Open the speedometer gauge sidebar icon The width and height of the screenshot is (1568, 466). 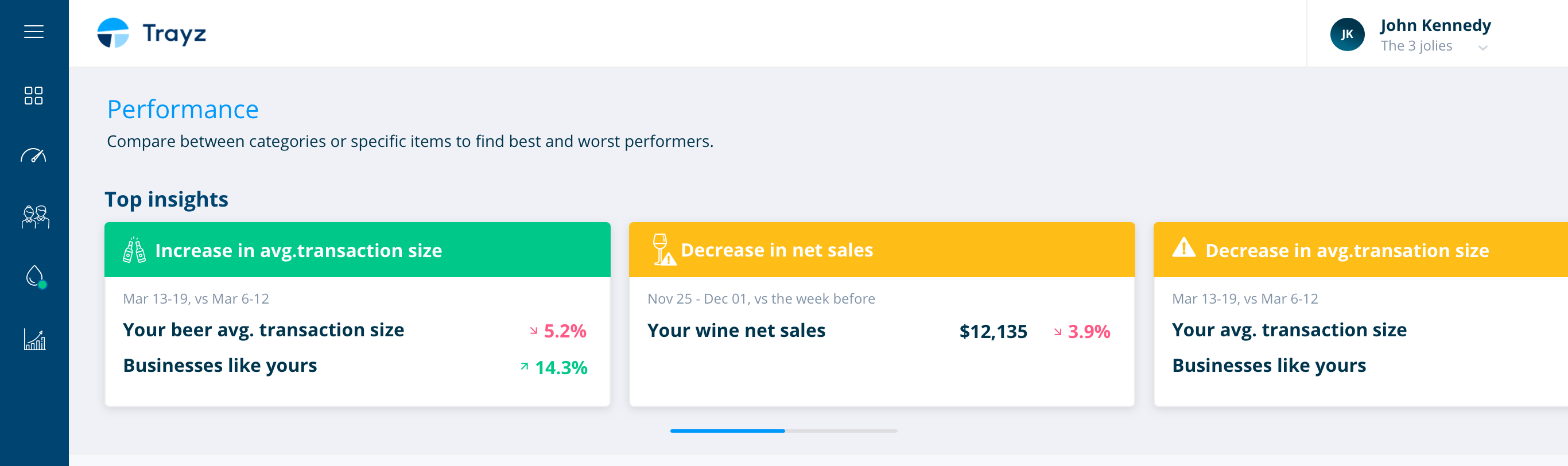pos(33,156)
